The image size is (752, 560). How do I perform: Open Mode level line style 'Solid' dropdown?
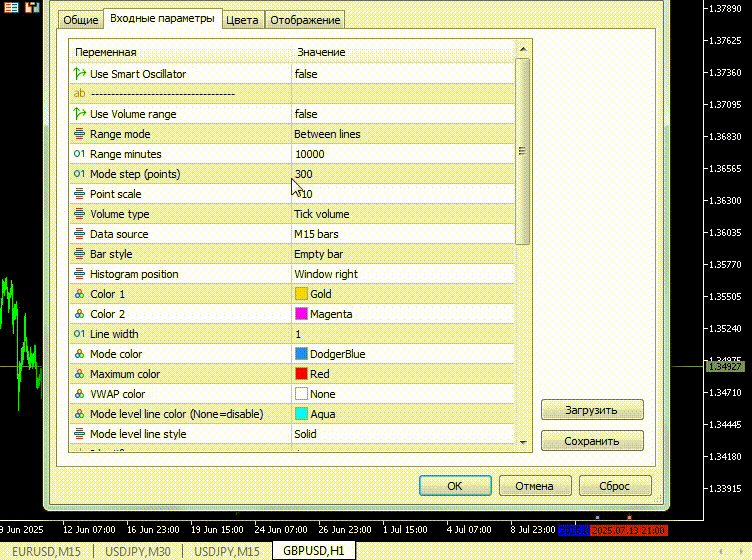(x=402, y=434)
